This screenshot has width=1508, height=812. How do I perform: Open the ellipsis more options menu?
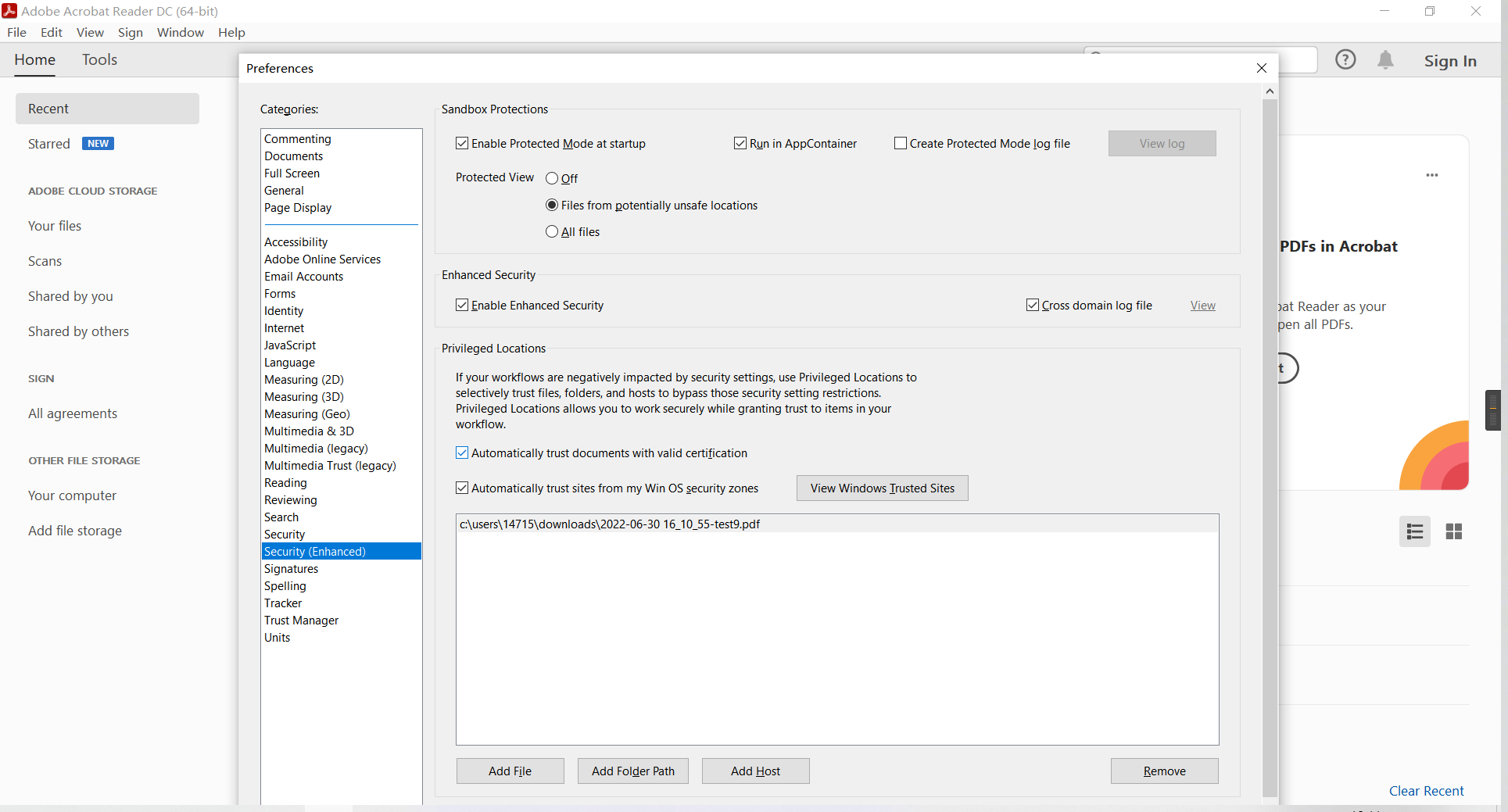1432,175
